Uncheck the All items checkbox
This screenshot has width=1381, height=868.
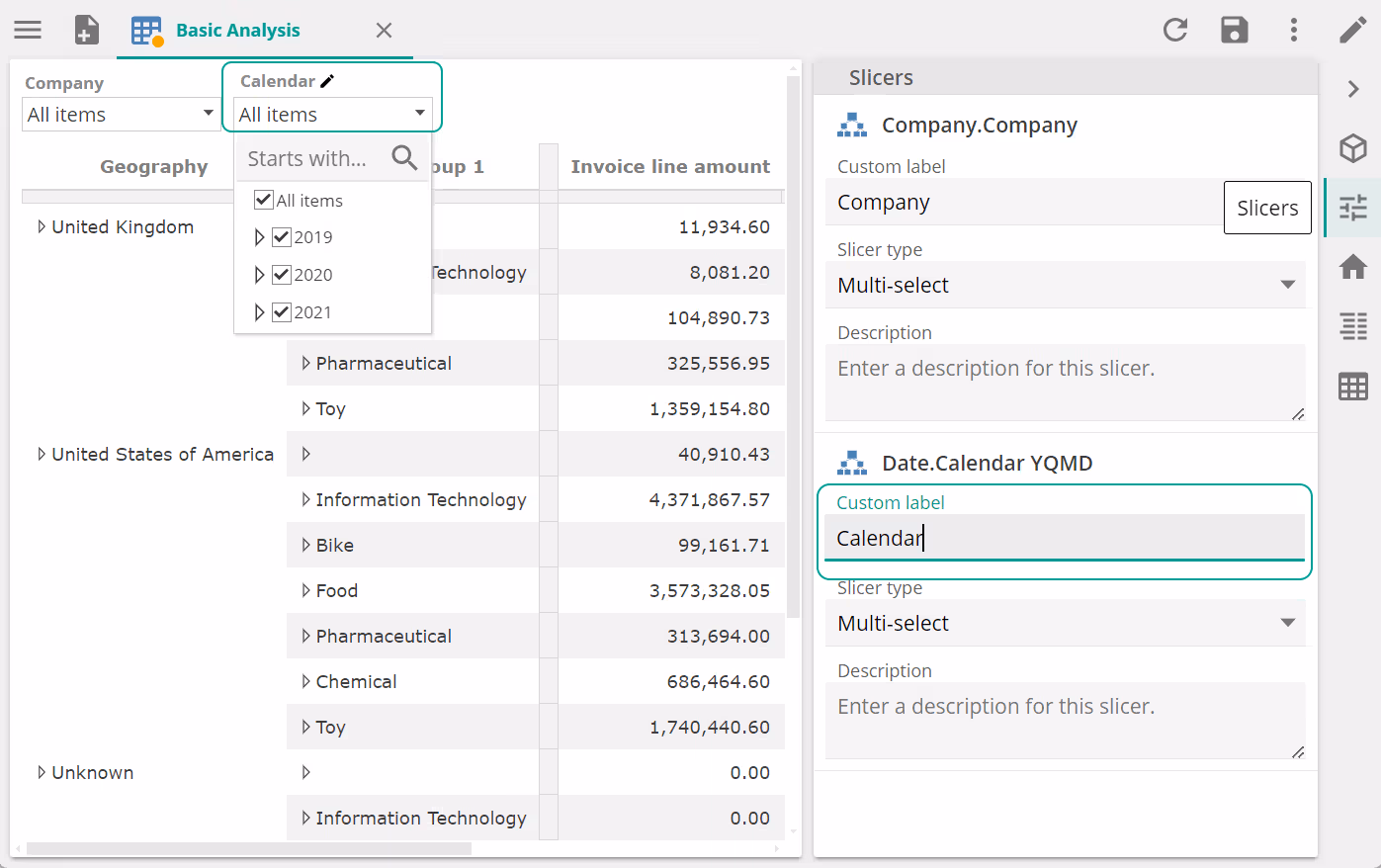(x=264, y=200)
